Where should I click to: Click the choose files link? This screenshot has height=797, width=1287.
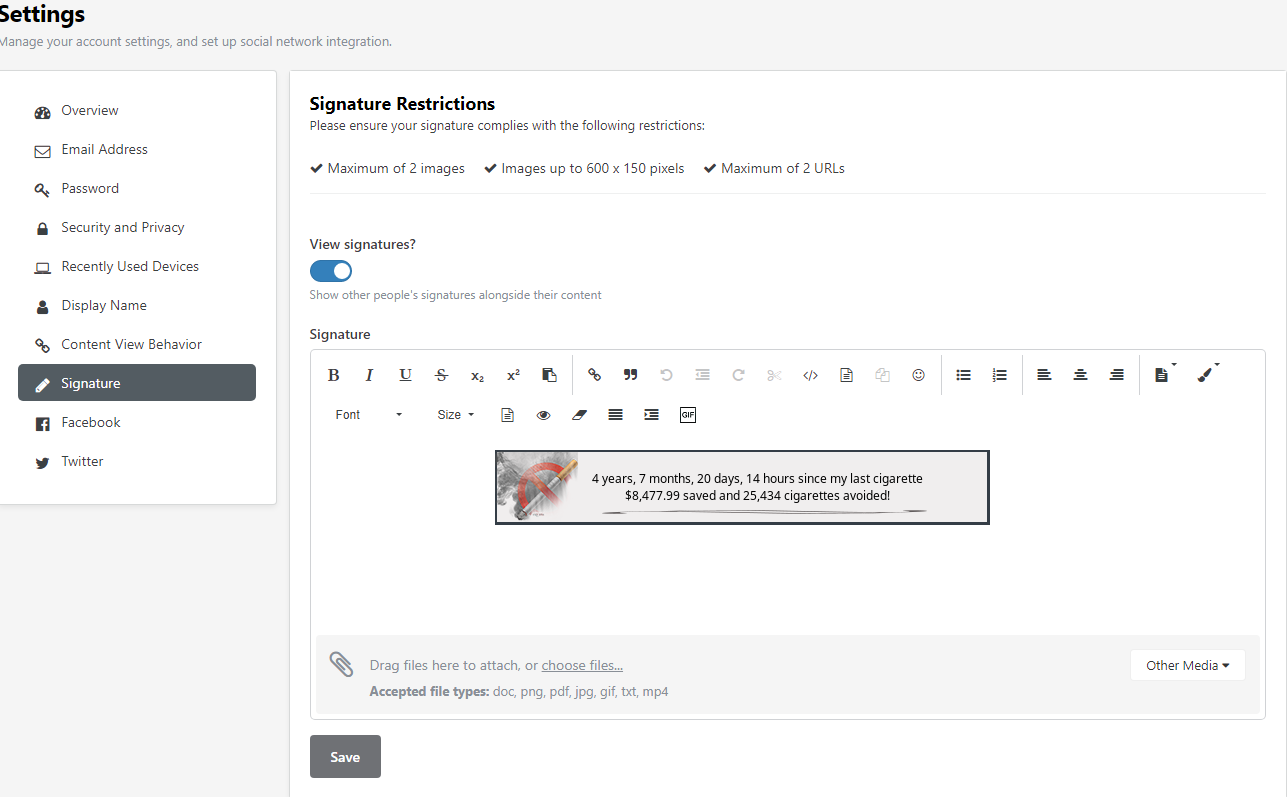point(582,665)
